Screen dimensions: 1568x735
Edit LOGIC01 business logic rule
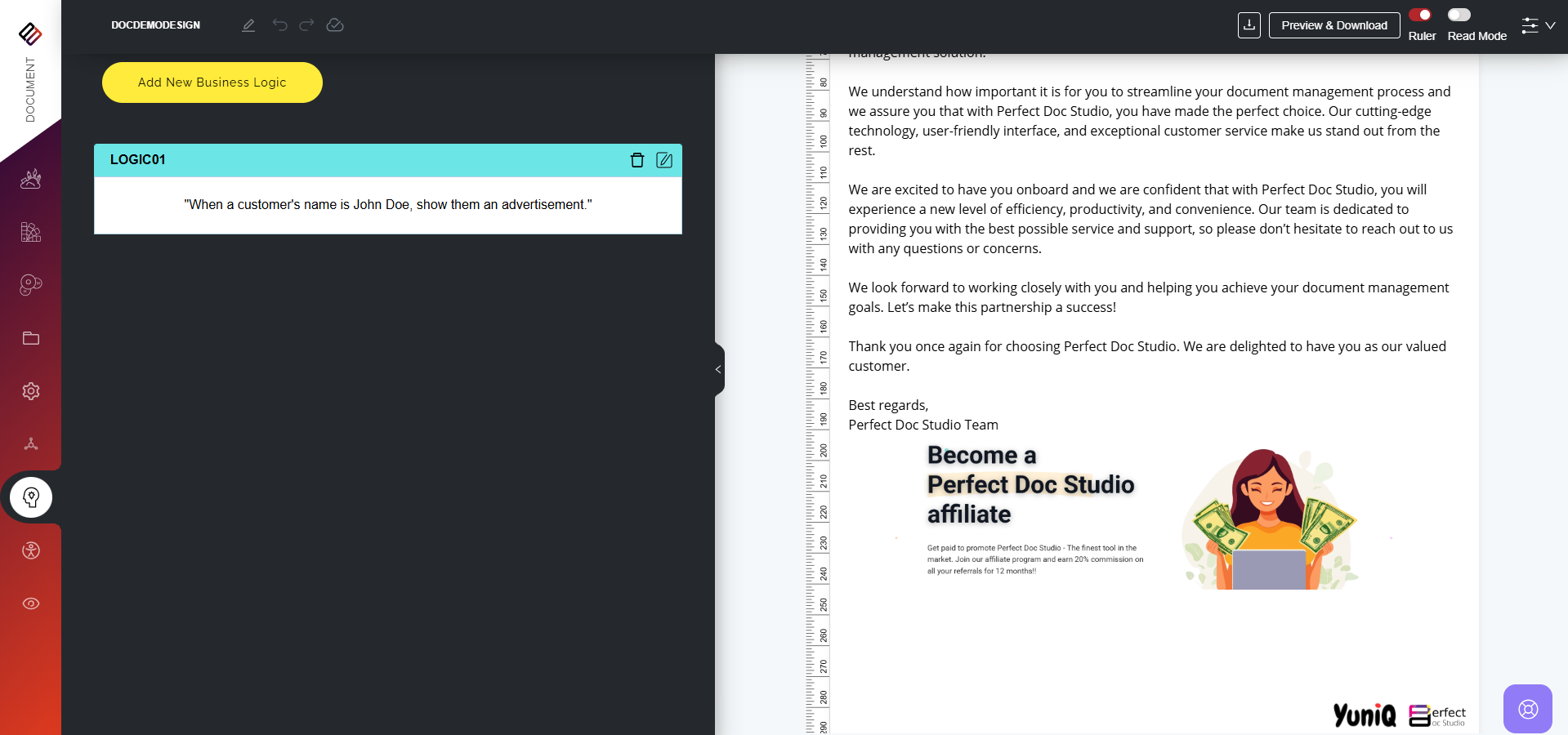pyautogui.click(x=664, y=160)
